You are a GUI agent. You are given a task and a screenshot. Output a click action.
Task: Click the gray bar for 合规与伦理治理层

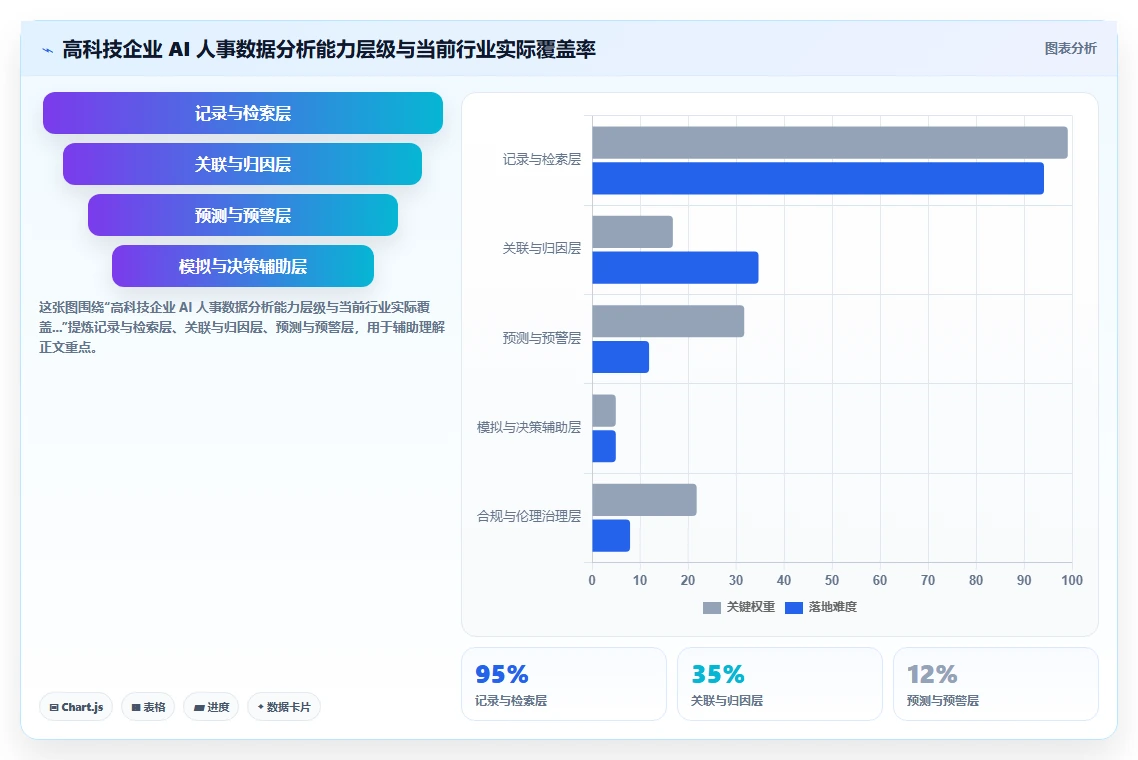[644, 499]
